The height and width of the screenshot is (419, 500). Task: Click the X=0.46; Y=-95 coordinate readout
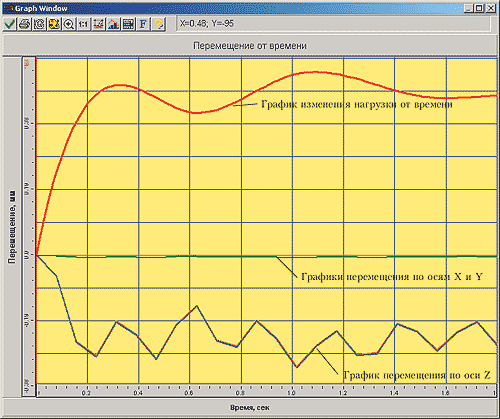click(x=207, y=24)
